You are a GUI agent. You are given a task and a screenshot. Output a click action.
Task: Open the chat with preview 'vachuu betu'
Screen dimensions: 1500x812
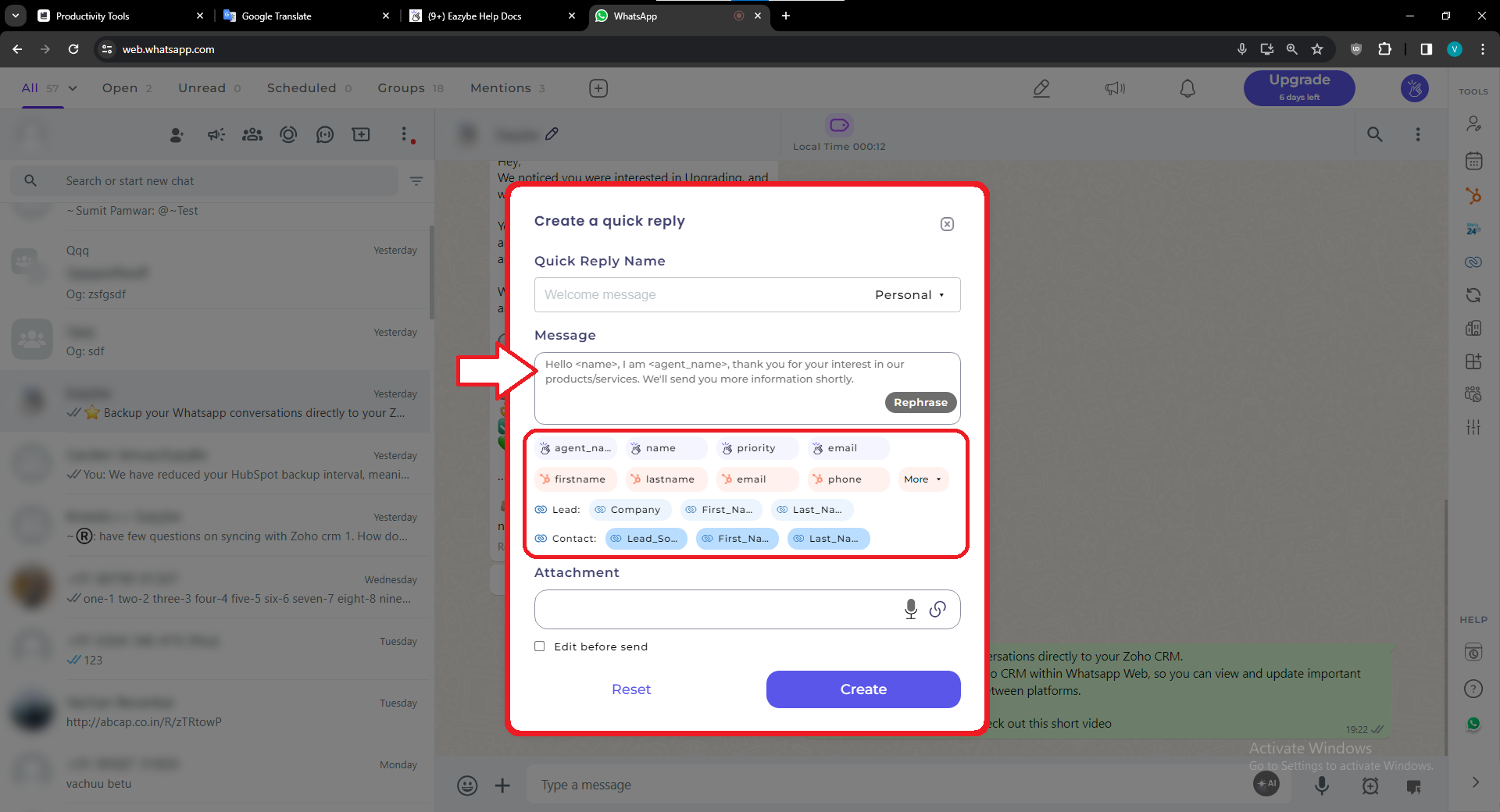pos(216,773)
